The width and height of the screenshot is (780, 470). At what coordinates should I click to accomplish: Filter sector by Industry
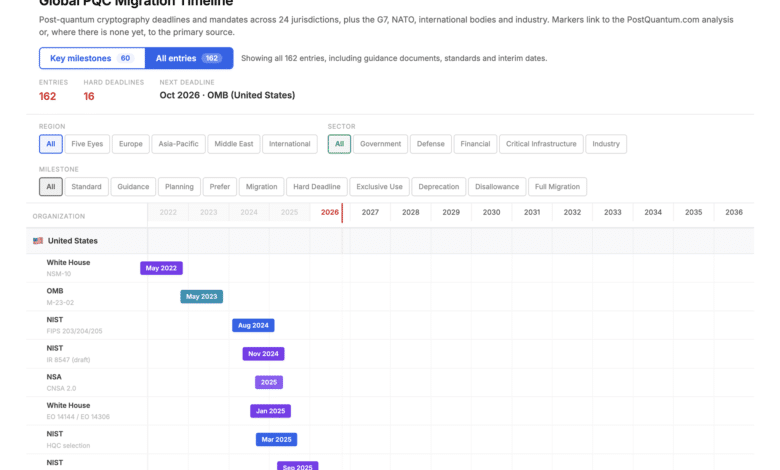(606, 144)
